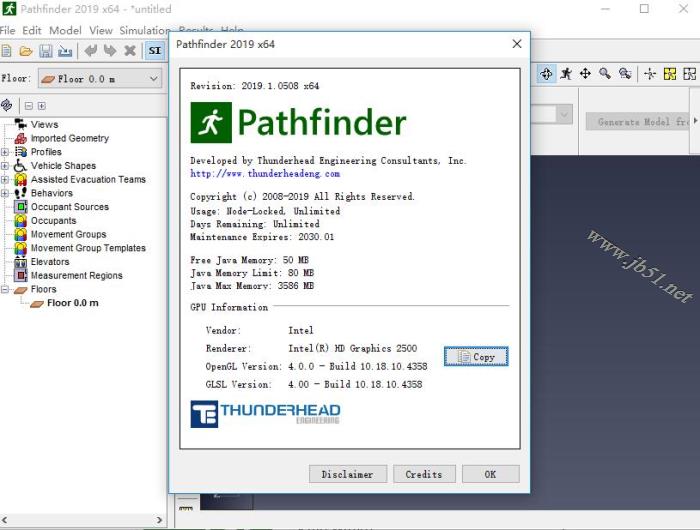Select the zoom box tool
This screenshot has height=530, width=700.
(x=625, y=74)
